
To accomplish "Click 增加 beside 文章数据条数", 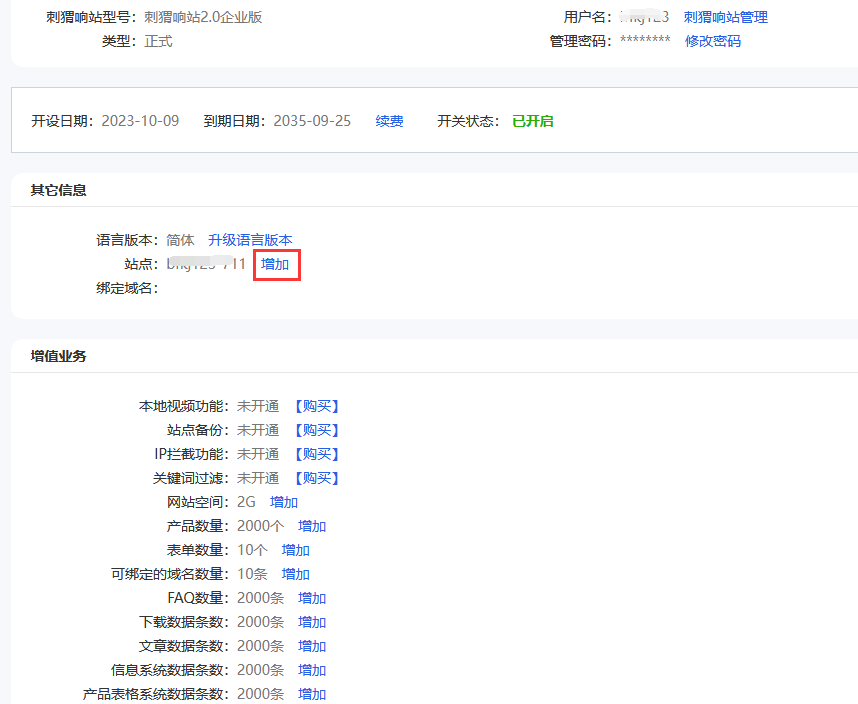I will 311,645.
